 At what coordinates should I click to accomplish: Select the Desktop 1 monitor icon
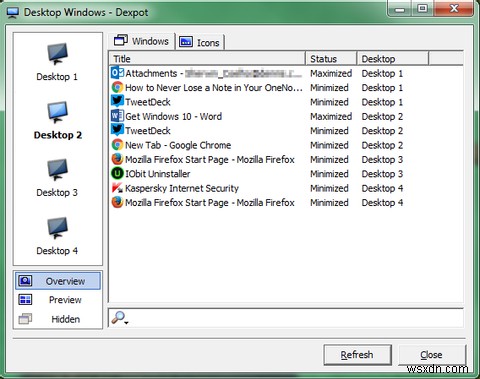click(x=57, y=53)
